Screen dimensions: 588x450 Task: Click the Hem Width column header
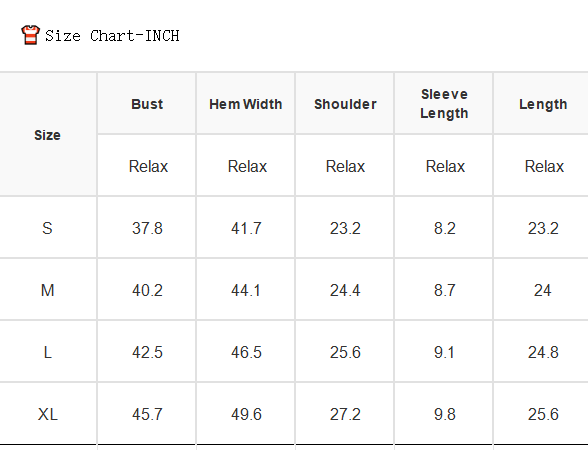point(246,104)
